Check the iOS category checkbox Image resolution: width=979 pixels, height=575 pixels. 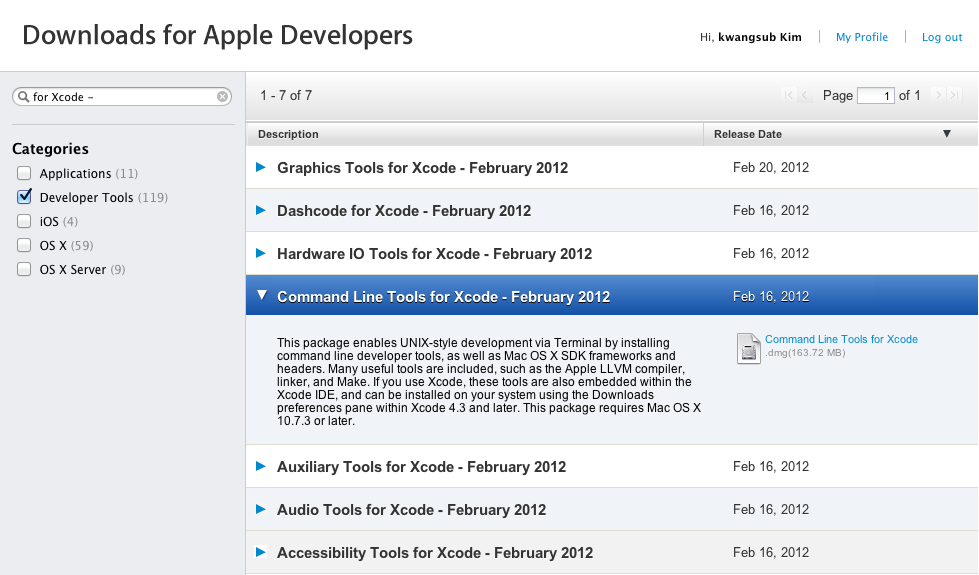click(x=24, y=221)
